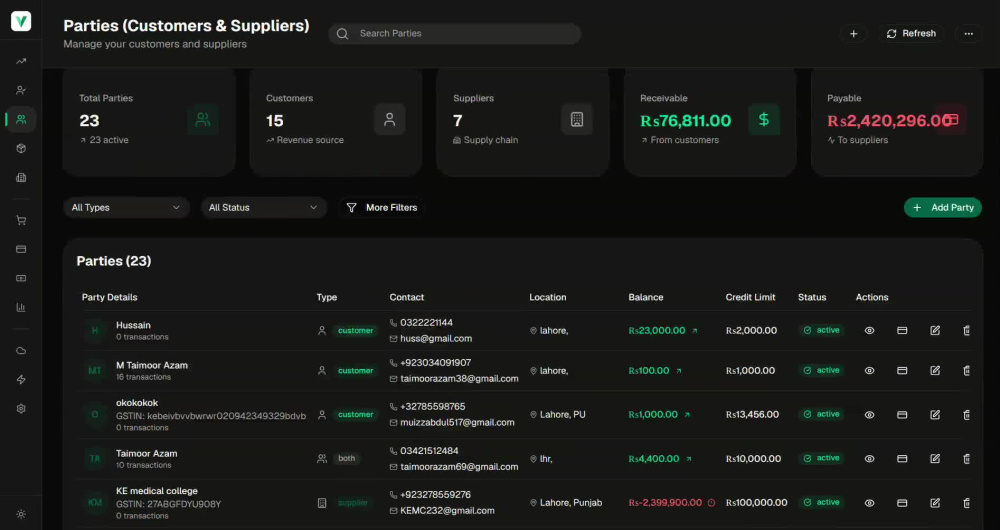
Task: Open payment card icon for Taimoor Azam (lhr)
Action: click(902, 459)
